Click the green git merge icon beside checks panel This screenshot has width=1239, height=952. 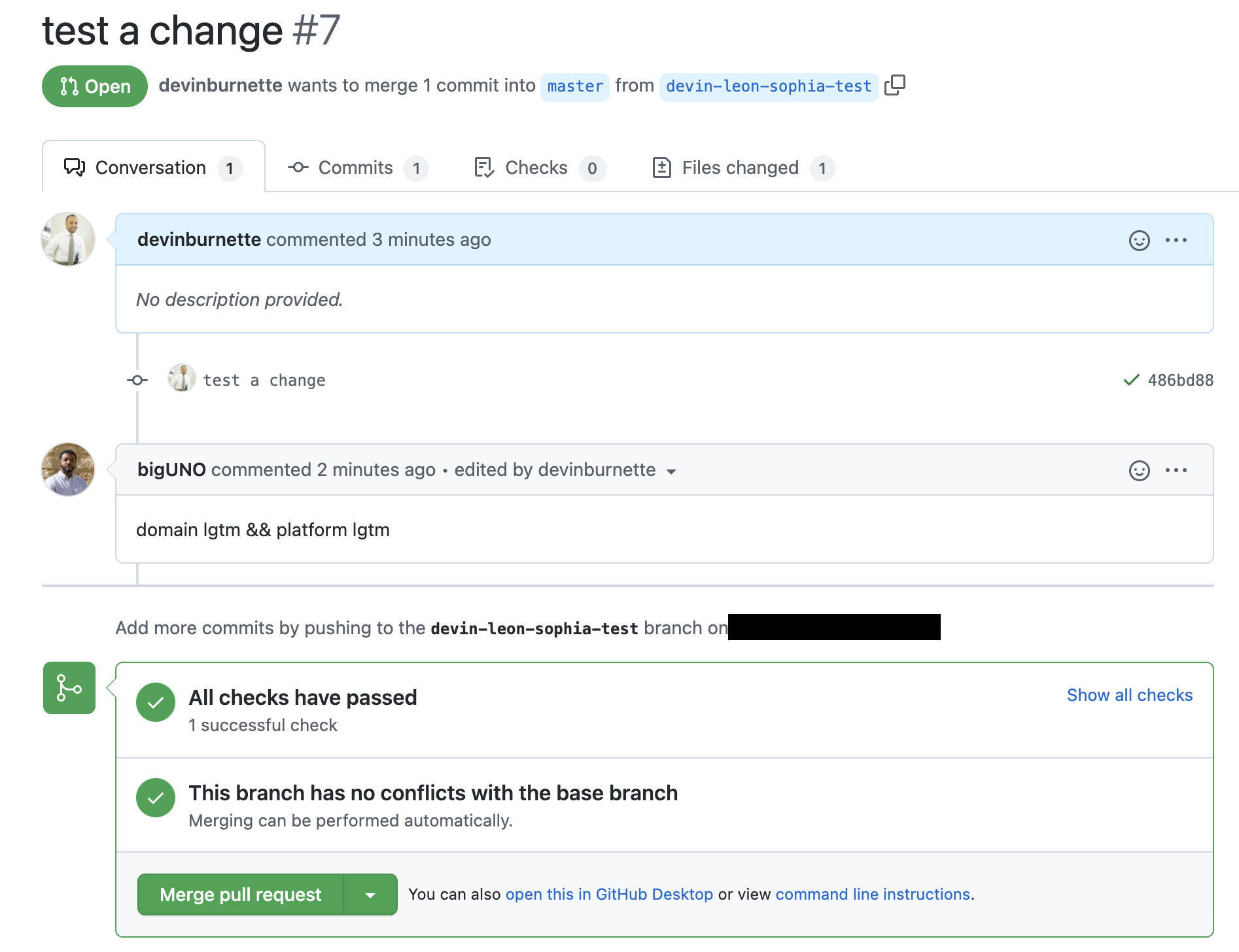point(69,688)
